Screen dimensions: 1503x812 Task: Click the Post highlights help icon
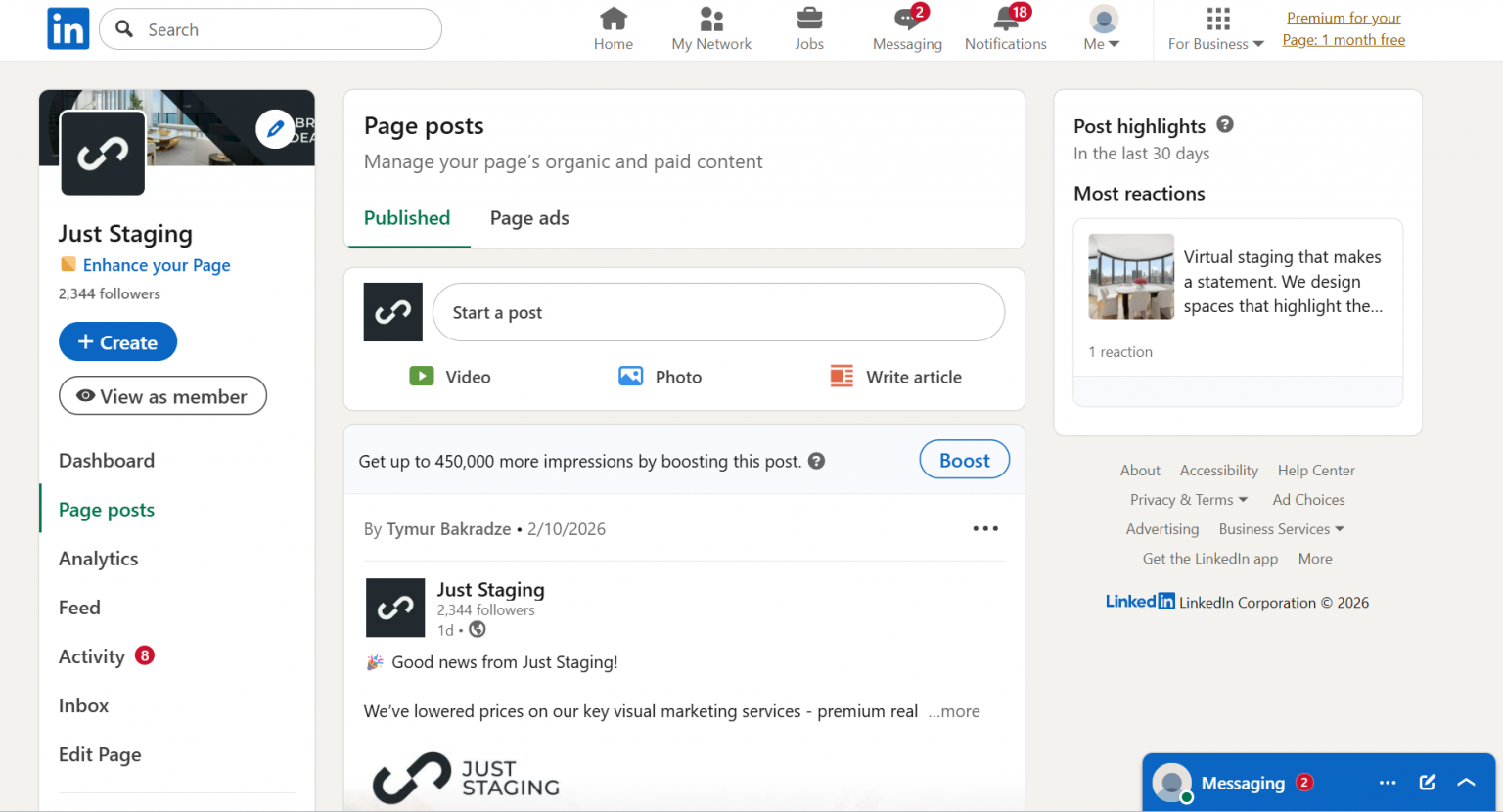pyautogui.click(x=1225, y=125)
